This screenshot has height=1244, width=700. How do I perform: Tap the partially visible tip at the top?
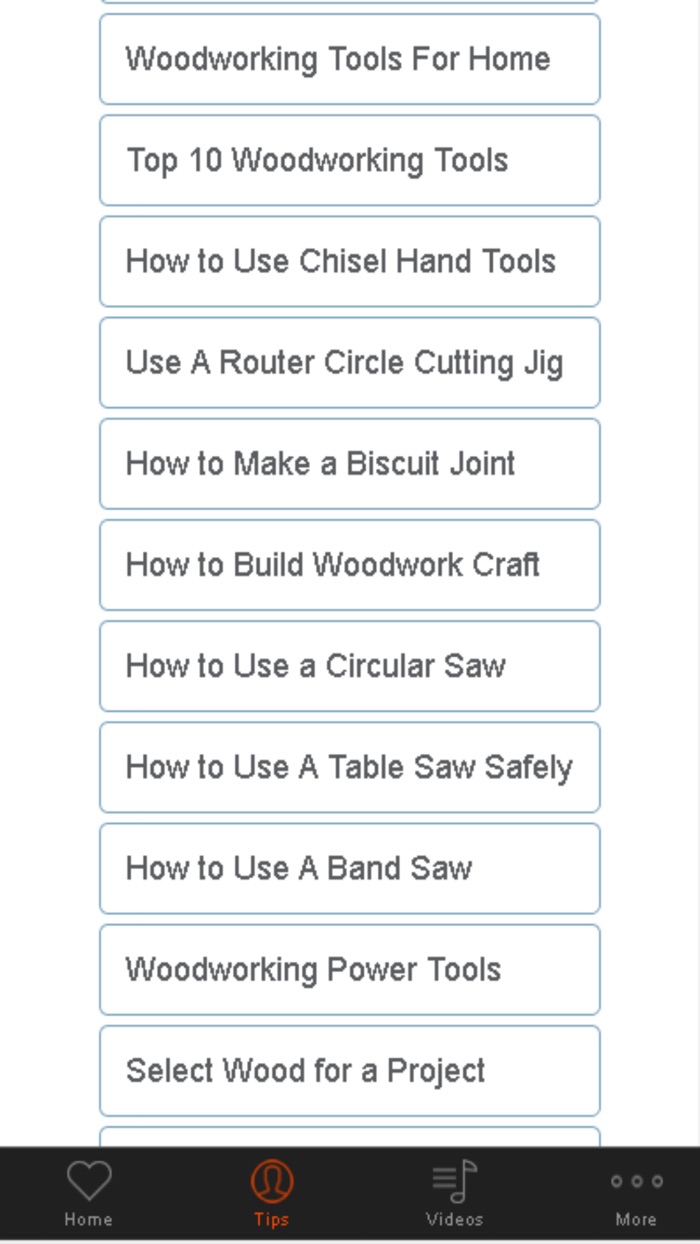[350, 5]
